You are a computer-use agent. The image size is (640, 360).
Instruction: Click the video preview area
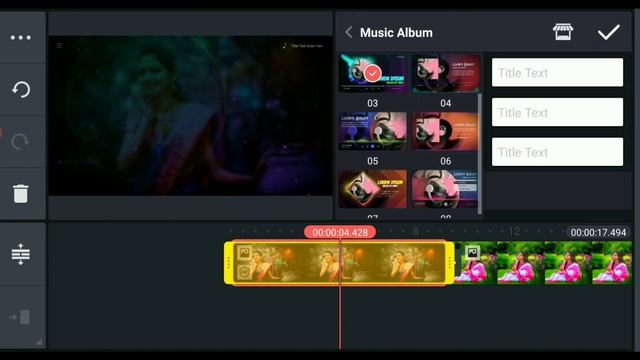coord(190,116)
